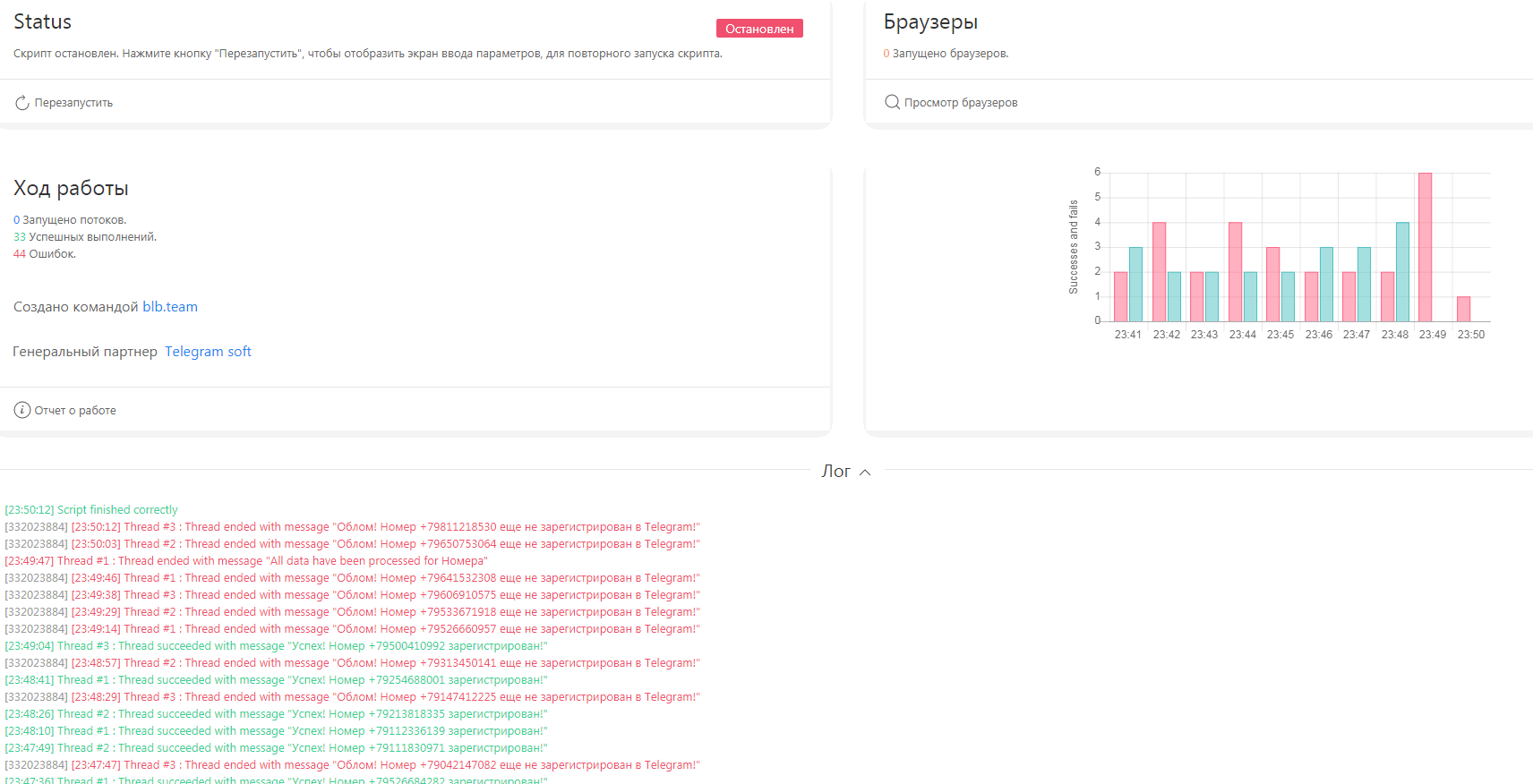This screenshot has width=1533, height=784.
Task: Click the small pink bar at 23:50
Action: 1463,309
